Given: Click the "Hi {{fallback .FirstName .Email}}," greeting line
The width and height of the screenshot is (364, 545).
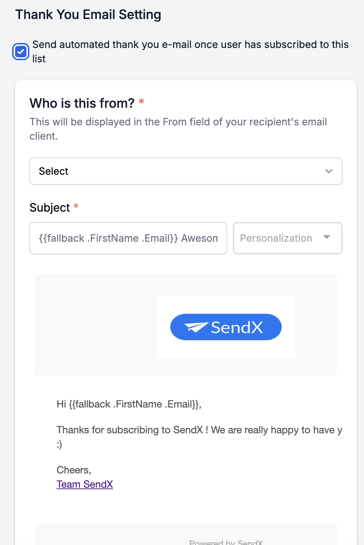Looking at the screenshot, I should [x=129, y=404].
